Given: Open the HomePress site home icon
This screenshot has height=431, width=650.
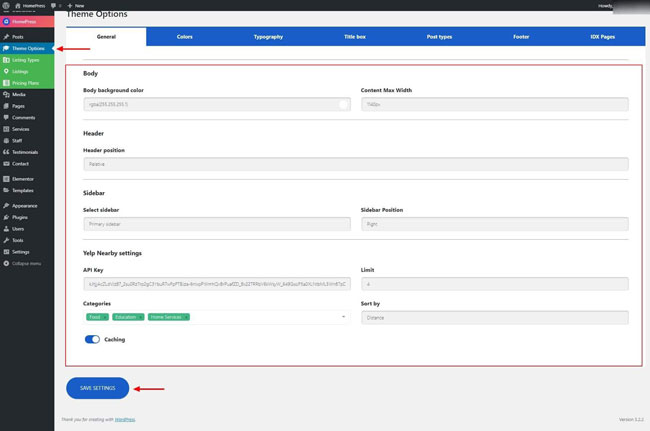Looking at the screenshot, I should coord(18,6).
